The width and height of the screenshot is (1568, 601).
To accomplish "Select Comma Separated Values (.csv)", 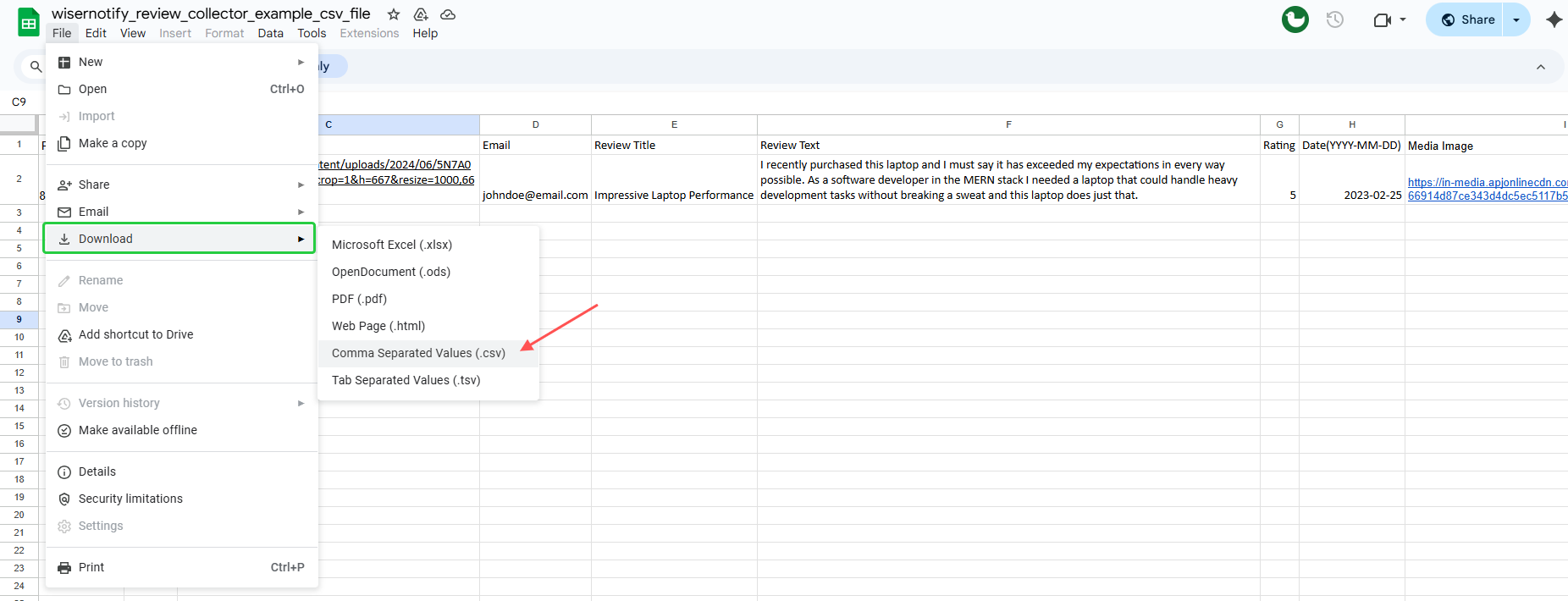I will (x=418, y=353).
